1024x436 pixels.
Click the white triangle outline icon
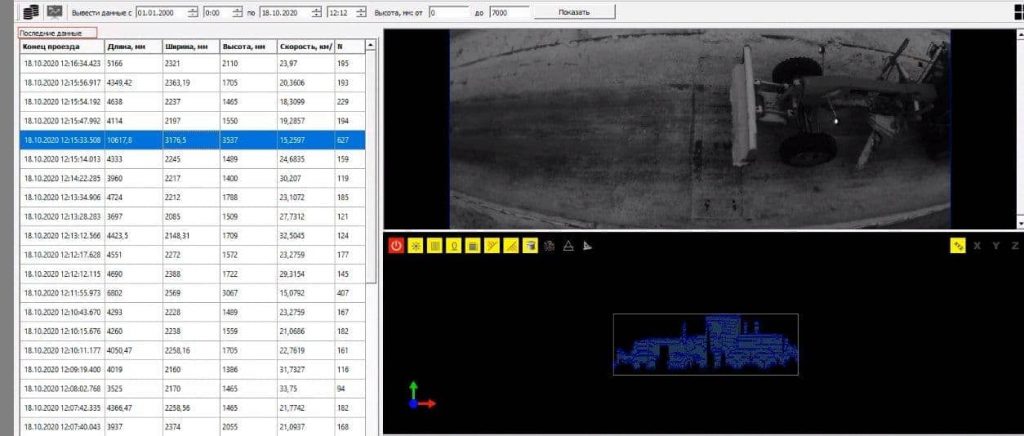click(x=568, y=245)
